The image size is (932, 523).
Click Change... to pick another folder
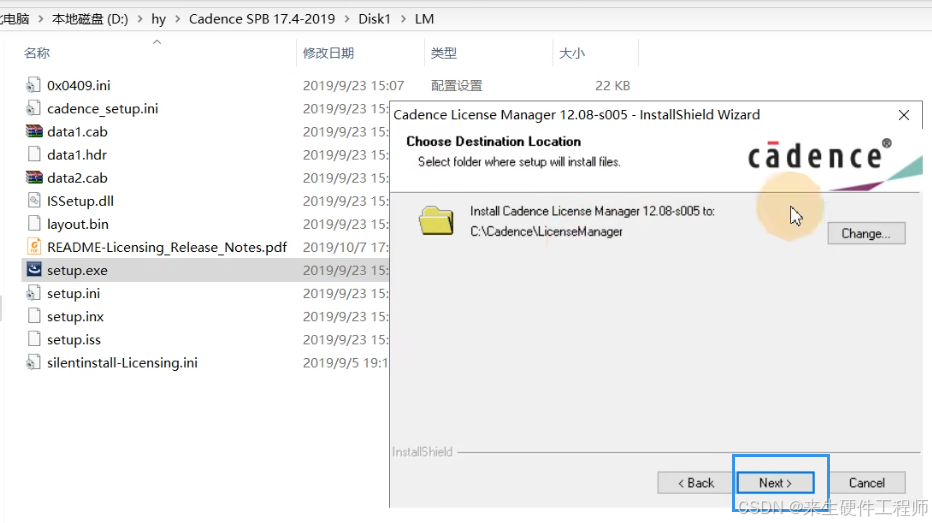pos(866,234)
